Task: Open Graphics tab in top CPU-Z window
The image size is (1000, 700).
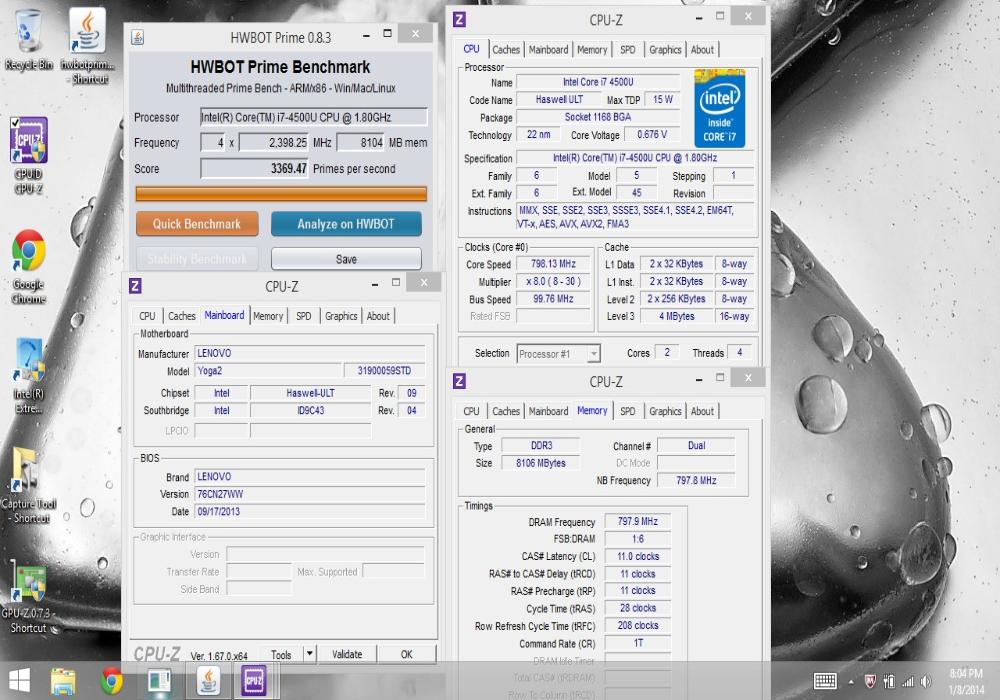Action: (x=665, y=50)
